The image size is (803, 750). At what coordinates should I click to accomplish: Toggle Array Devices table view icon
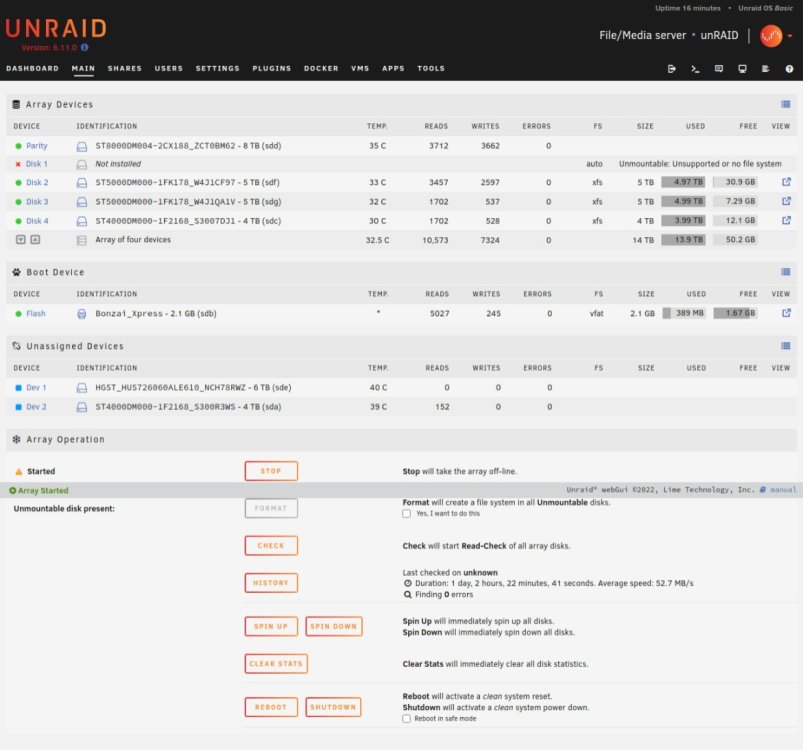(785, 104)
